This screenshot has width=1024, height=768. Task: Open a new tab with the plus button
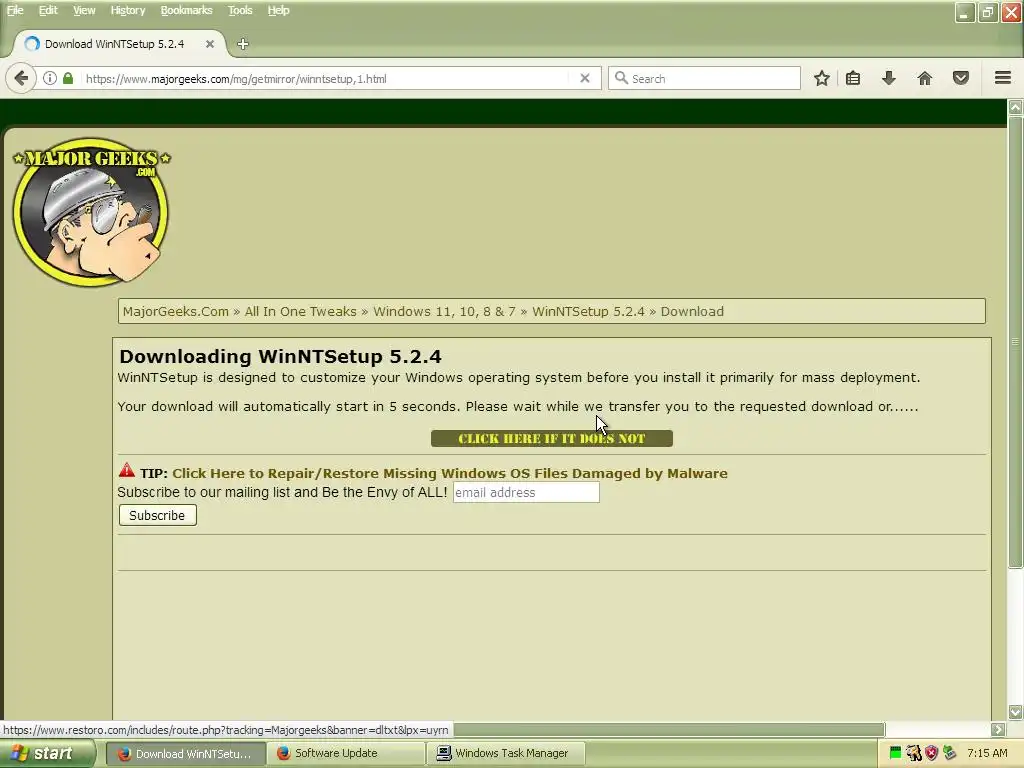[x=243, y=44]
